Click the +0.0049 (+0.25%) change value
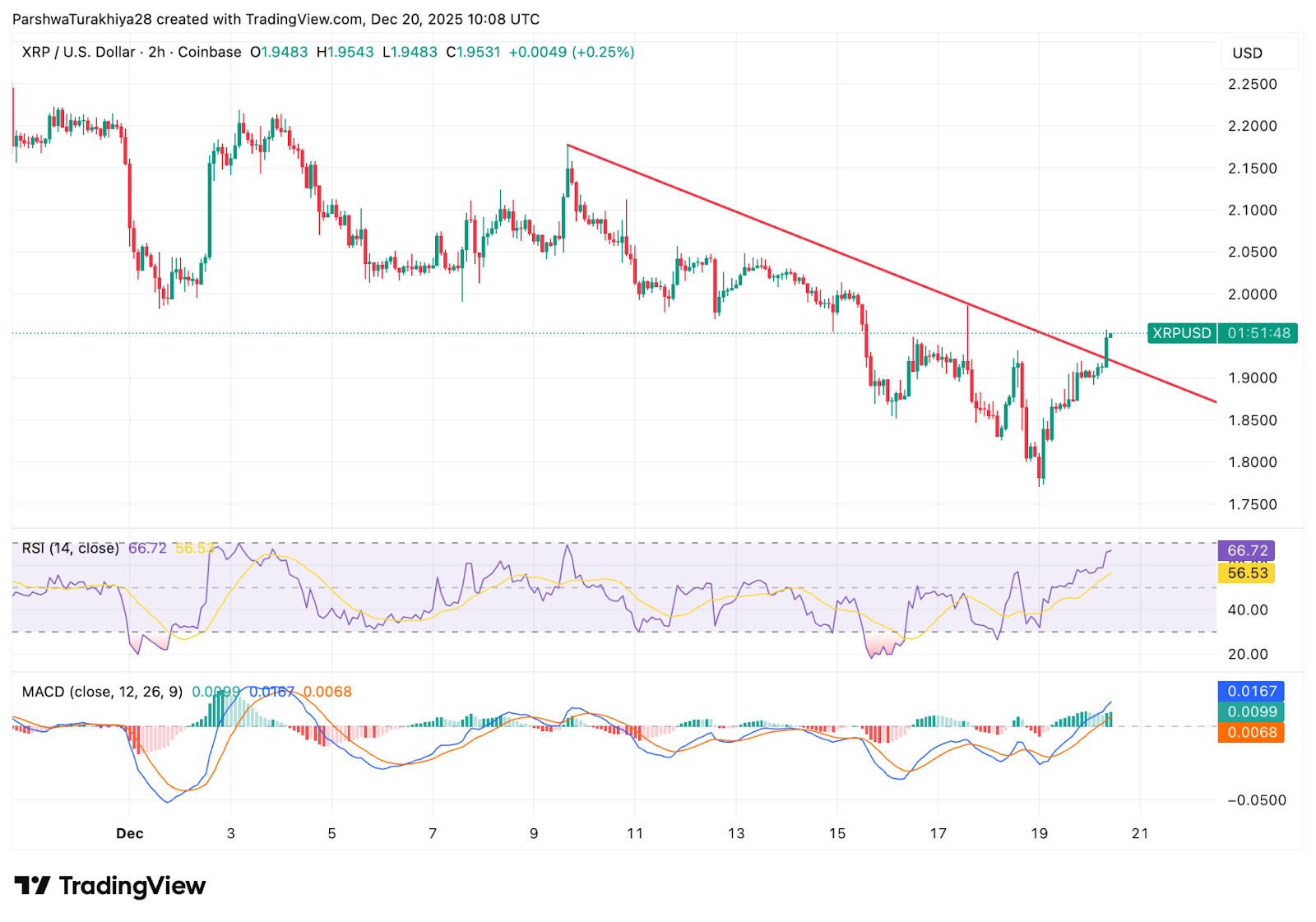 [571, 53]
